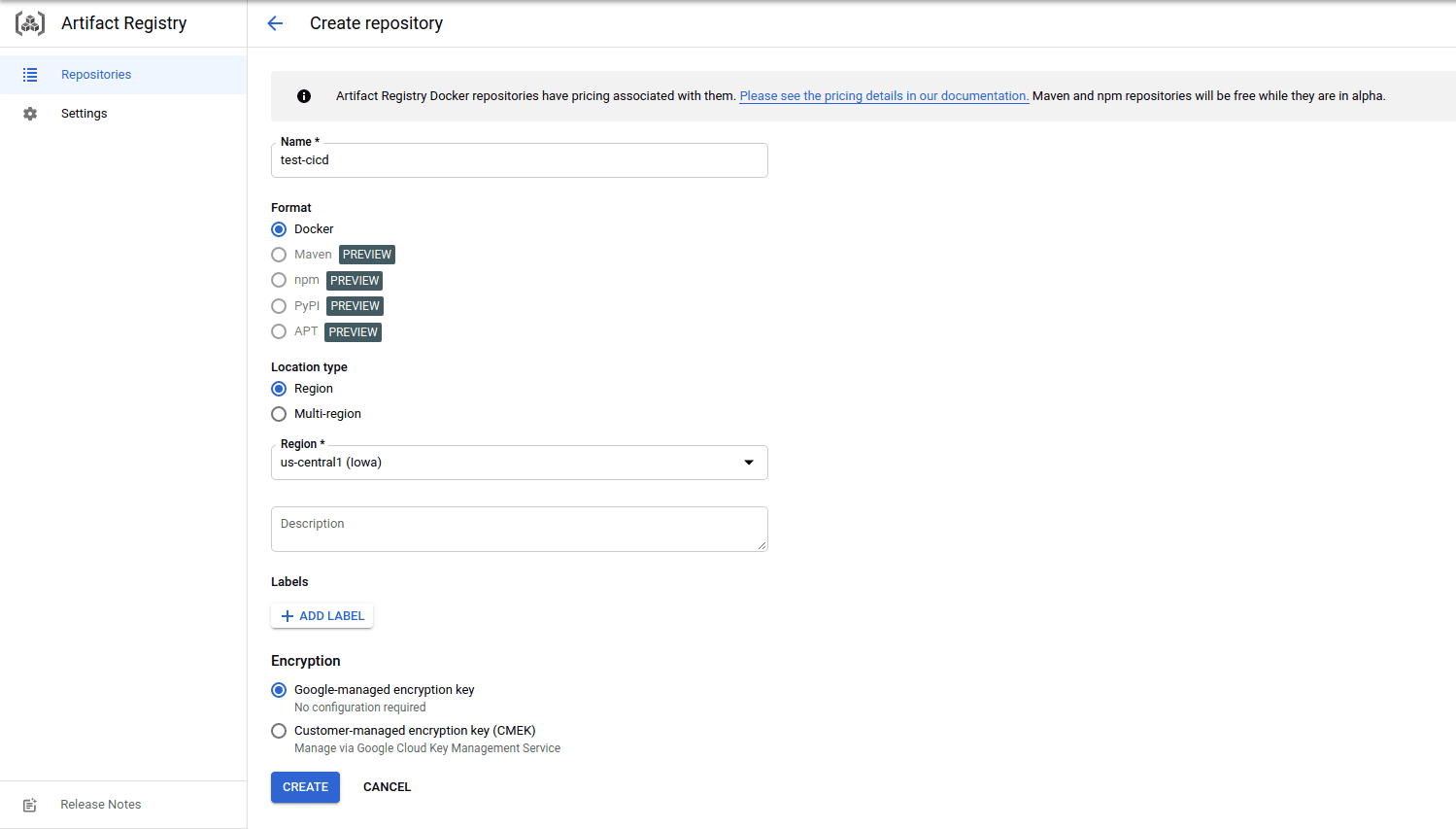Screen dimensions: 1456x829
Task: Choose the Multi-region location type
Action: pyautogui.click(x=279, y=414)
